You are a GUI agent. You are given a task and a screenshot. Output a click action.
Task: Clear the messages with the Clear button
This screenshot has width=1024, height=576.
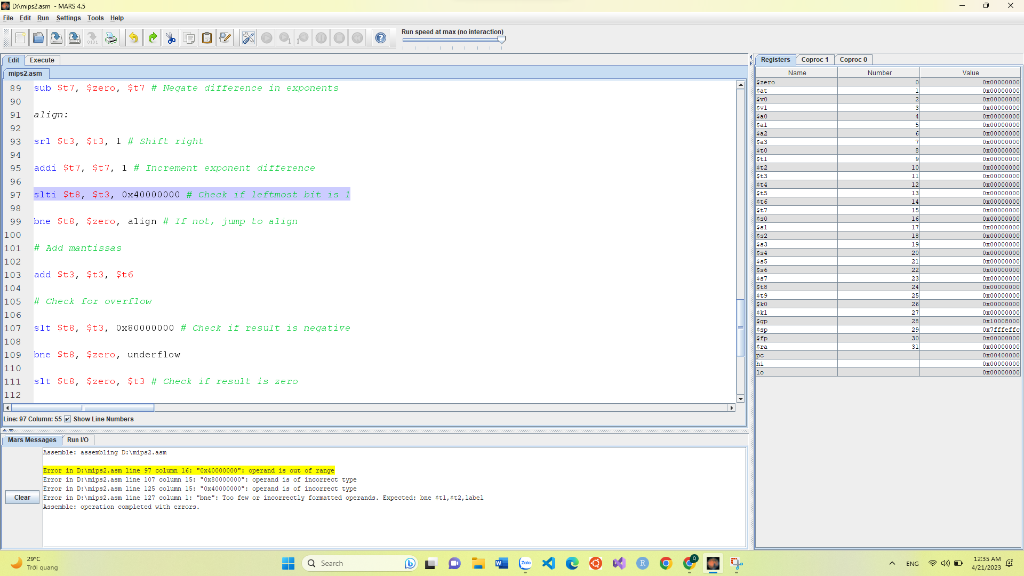22,497
